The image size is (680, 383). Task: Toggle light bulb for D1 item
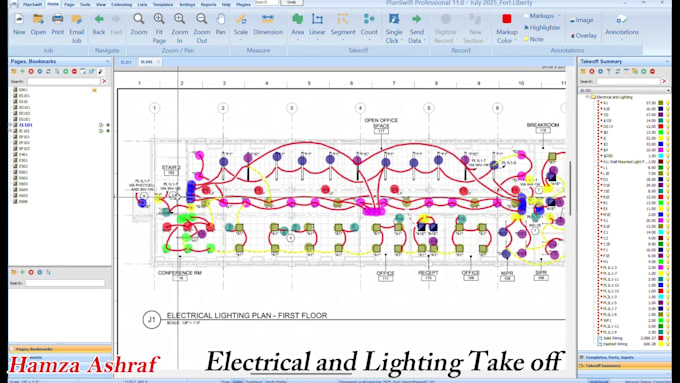point(668,179)
